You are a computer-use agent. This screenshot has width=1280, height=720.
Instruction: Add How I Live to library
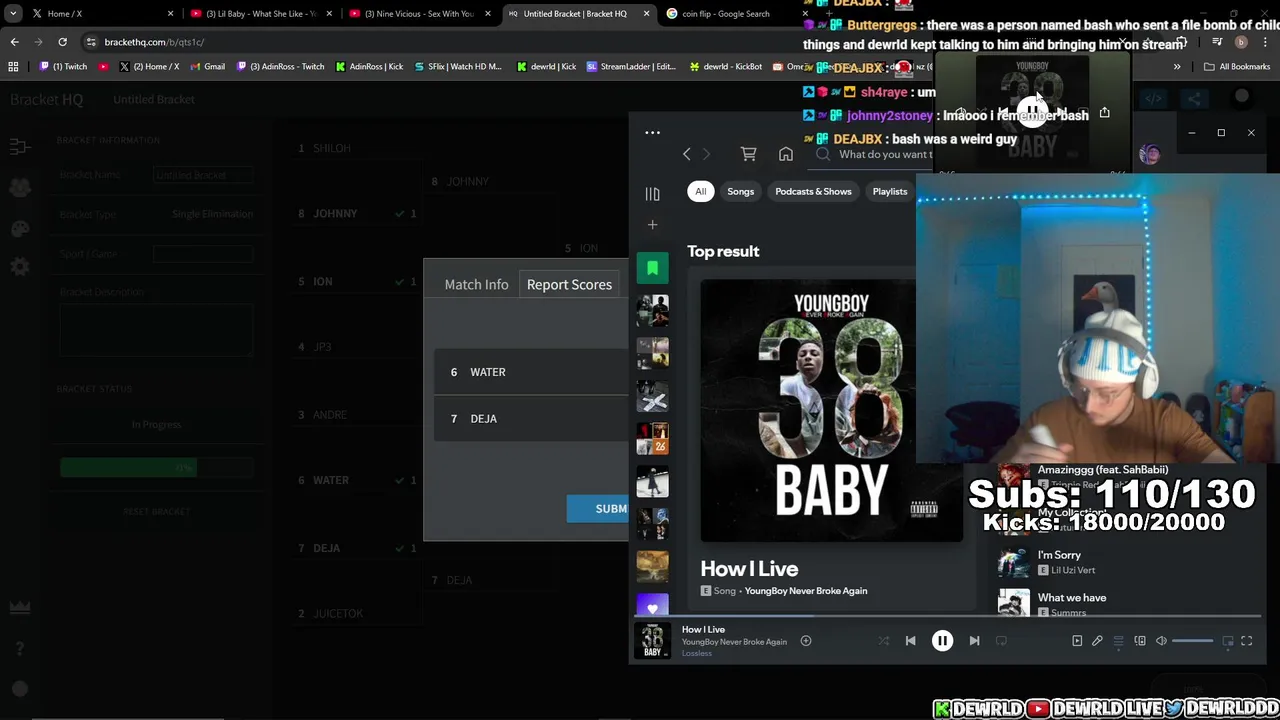coord(805,641)
